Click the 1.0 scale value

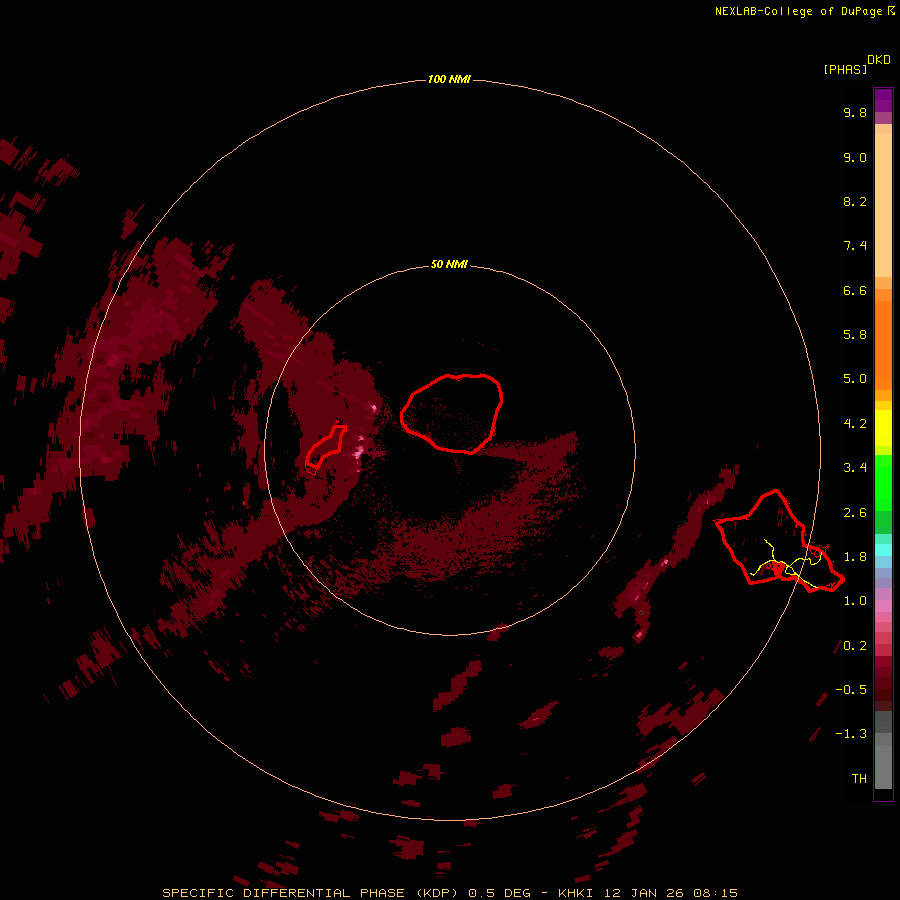coord(855,601)
